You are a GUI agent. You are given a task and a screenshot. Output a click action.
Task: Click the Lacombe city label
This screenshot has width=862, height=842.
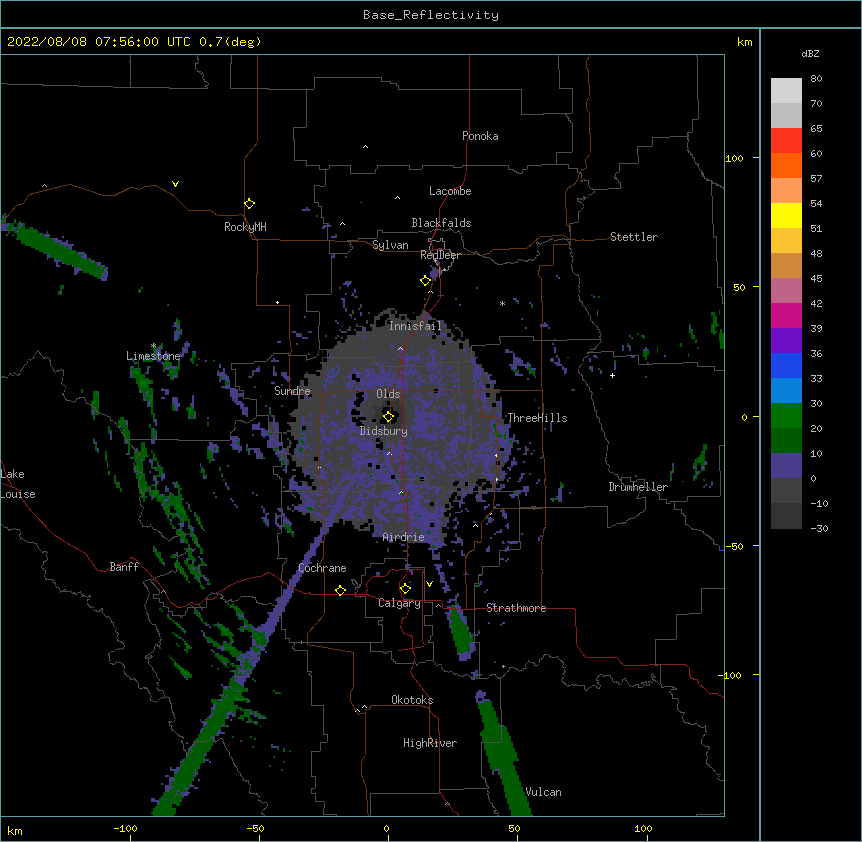(x=450, y=191)
